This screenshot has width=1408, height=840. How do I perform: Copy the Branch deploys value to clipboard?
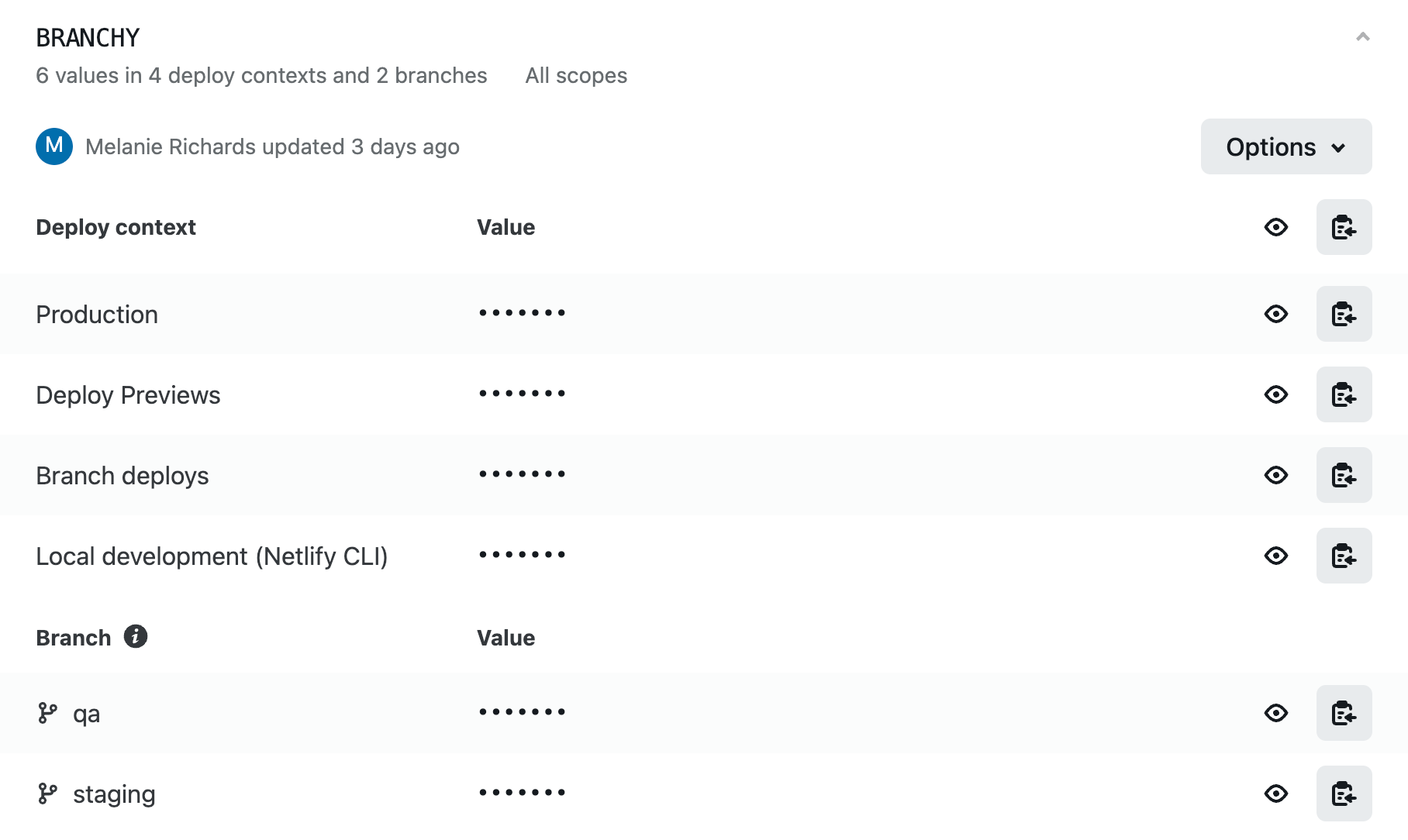coord(1344,475)
